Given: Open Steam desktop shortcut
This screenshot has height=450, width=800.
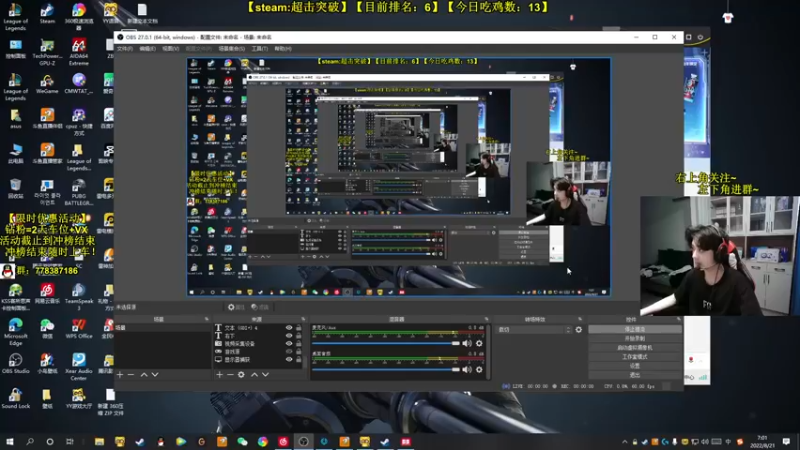Looking at the screenshot, I should click(x=47, y=14).
